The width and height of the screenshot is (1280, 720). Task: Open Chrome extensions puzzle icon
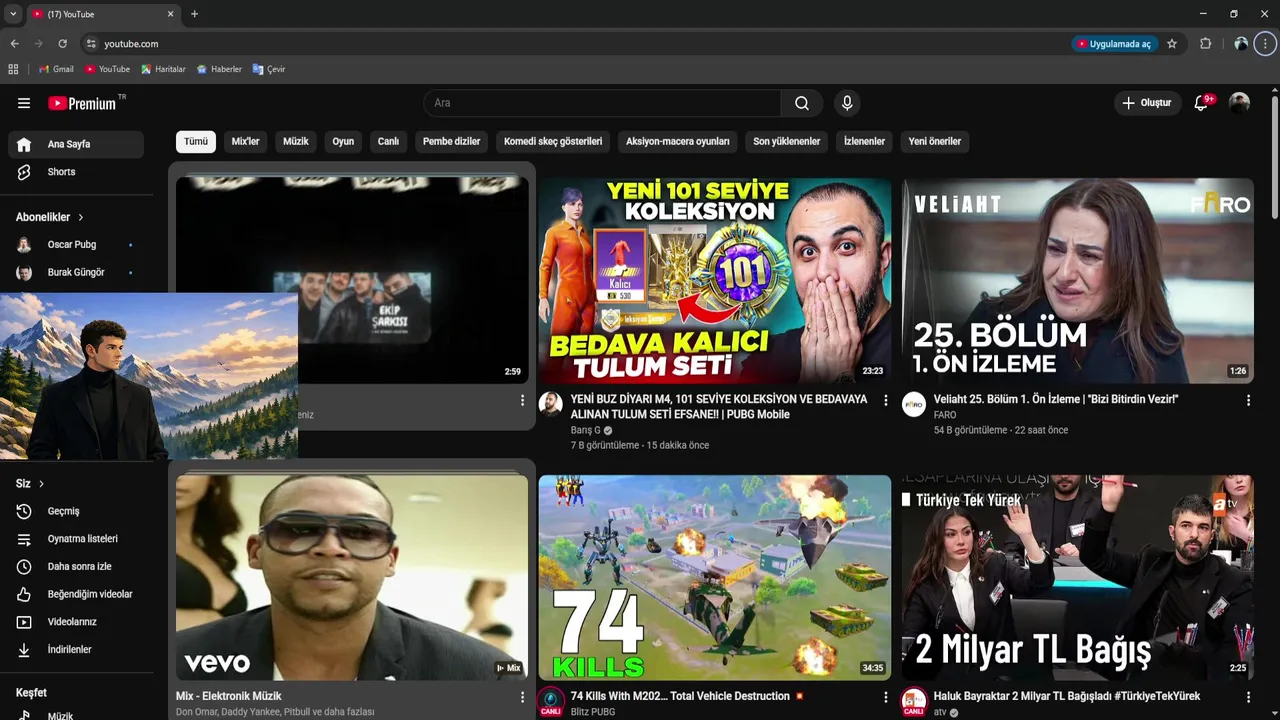[1205, 44]
